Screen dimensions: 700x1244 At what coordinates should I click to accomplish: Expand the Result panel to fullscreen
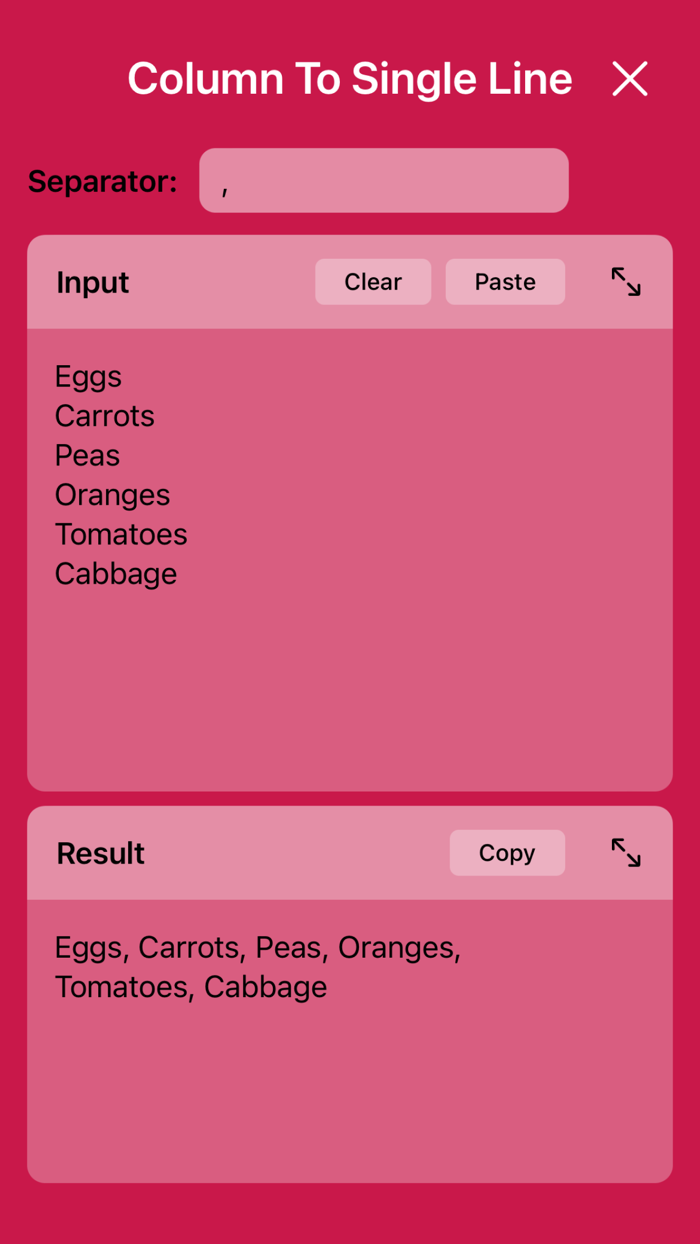(x=624, y=853)
